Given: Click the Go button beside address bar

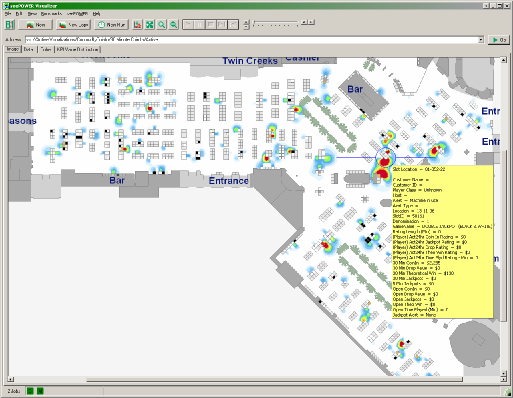Looking at the screenshot, I should [x=499, y=40].
